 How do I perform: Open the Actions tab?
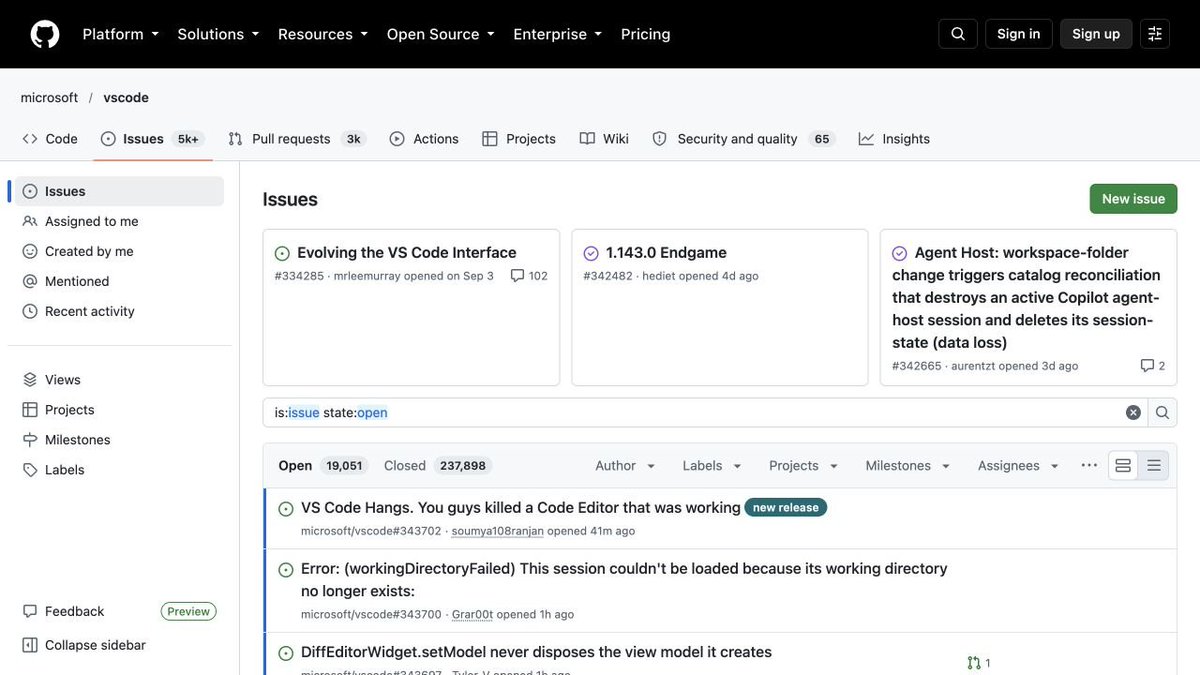click(424, 139)
